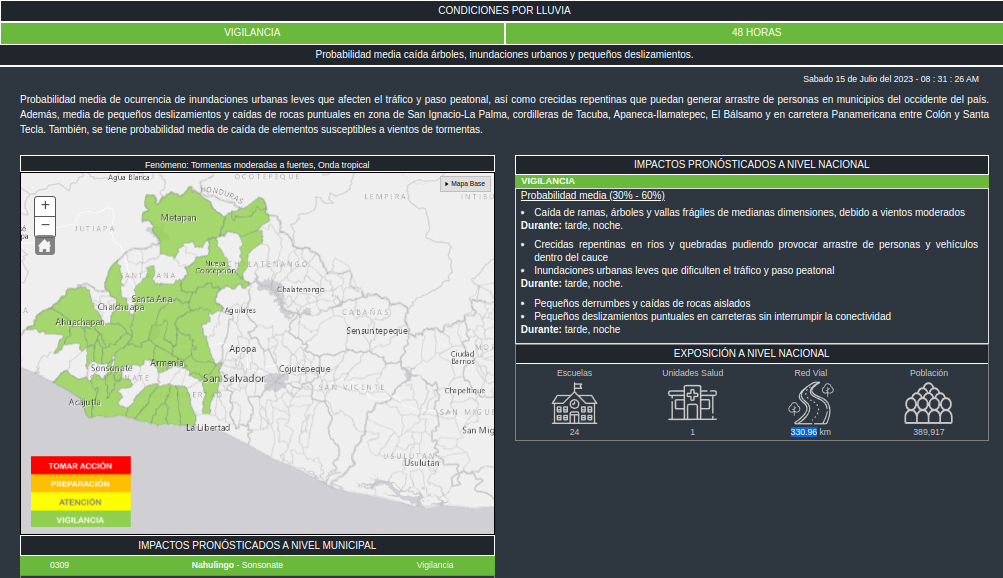
Task: Click the Chapeltique label on map
Action: pos(465,391)
